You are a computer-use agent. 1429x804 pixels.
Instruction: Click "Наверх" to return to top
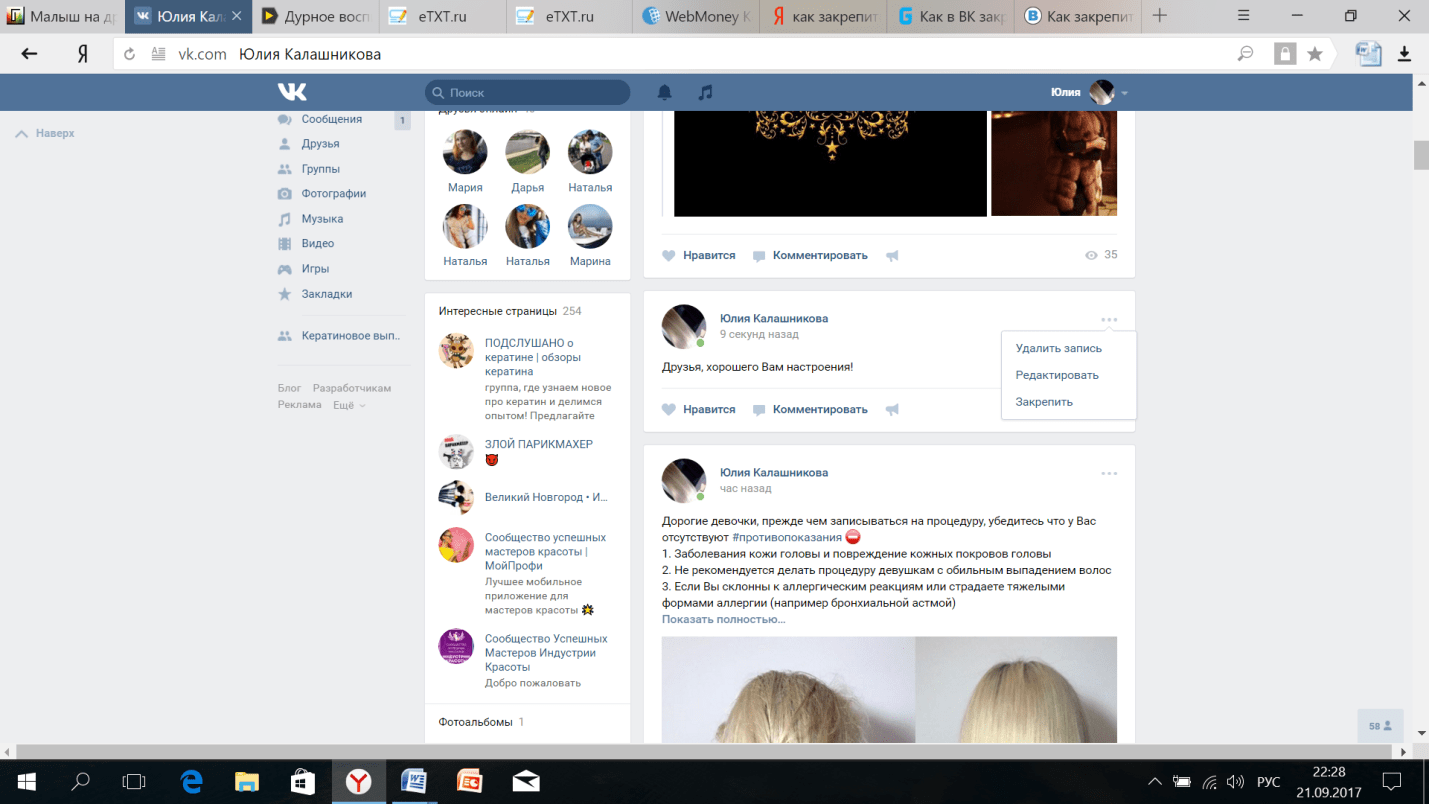[45, 133]
